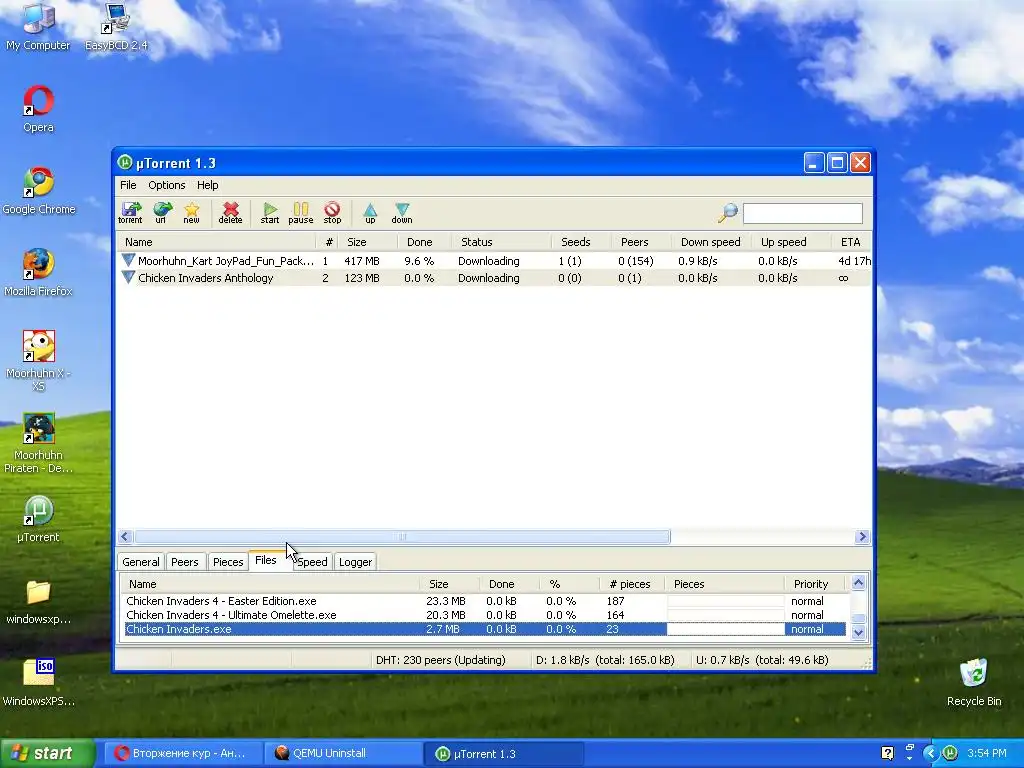This screenshot has height=768, width=1024.
Task: Click files list scrollbar down arrow
Action: pos(859,632)
